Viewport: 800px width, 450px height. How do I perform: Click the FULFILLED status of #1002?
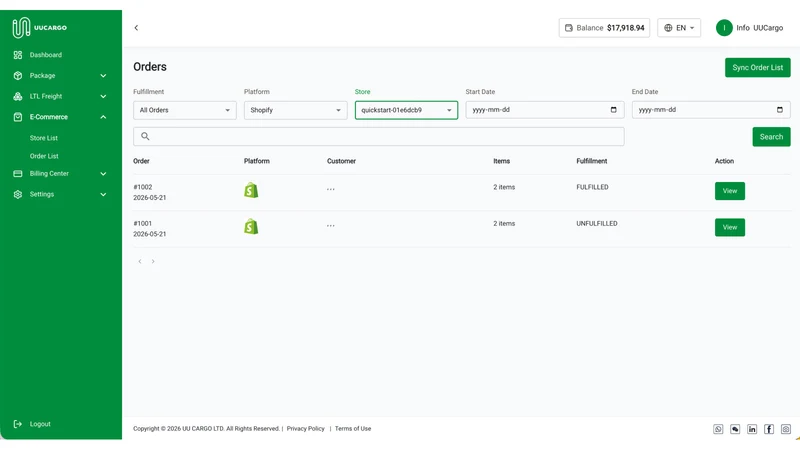click(592, 187)
